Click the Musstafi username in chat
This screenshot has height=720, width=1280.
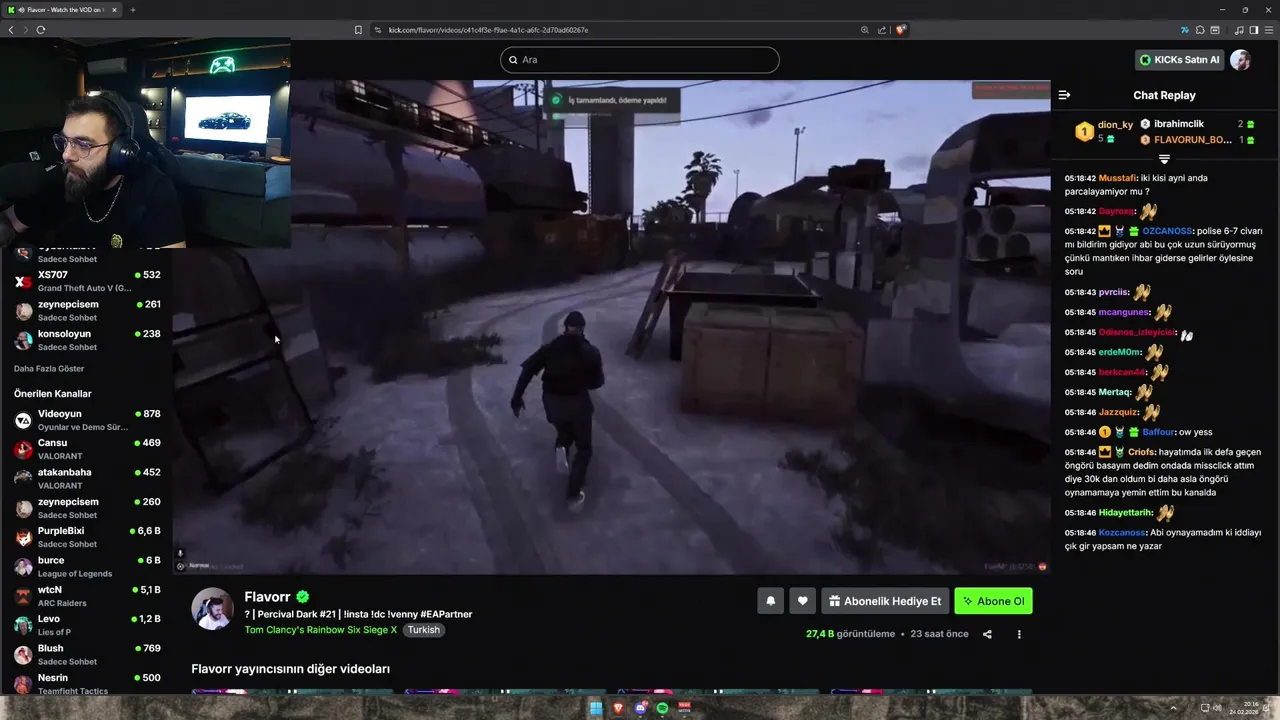(x=1117, y=178)
